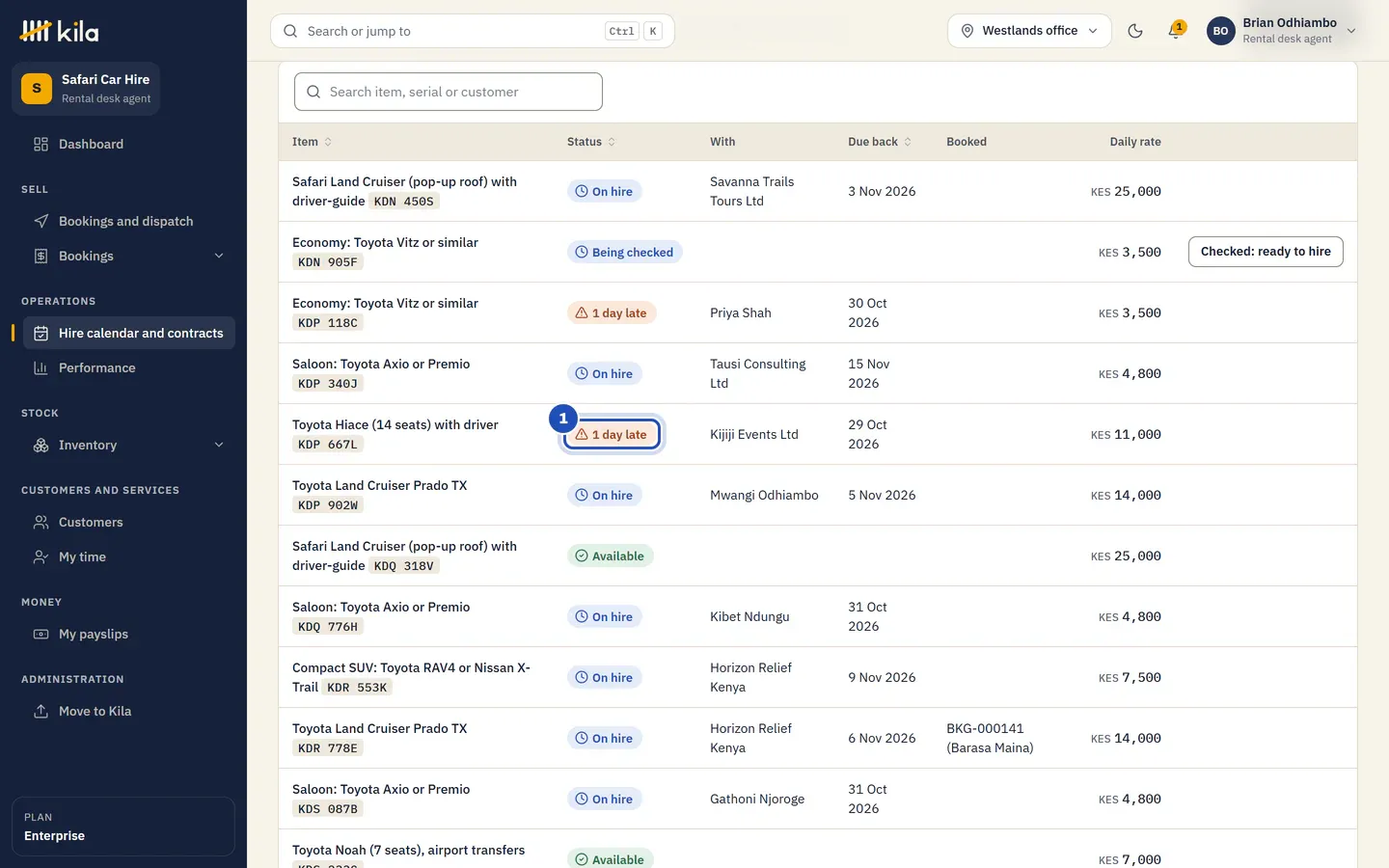Click Mwangi Odhiambo customer name

[764, 496]
